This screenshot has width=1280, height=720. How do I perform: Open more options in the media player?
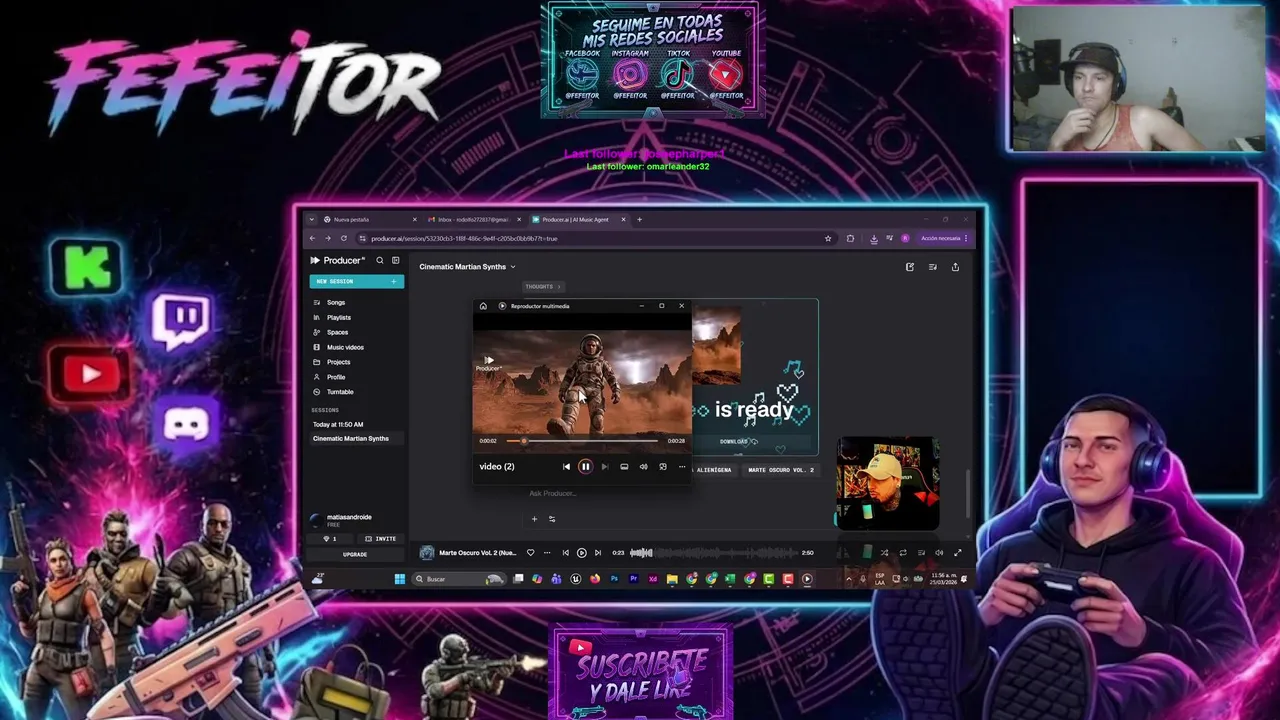(x=682, y=466)
